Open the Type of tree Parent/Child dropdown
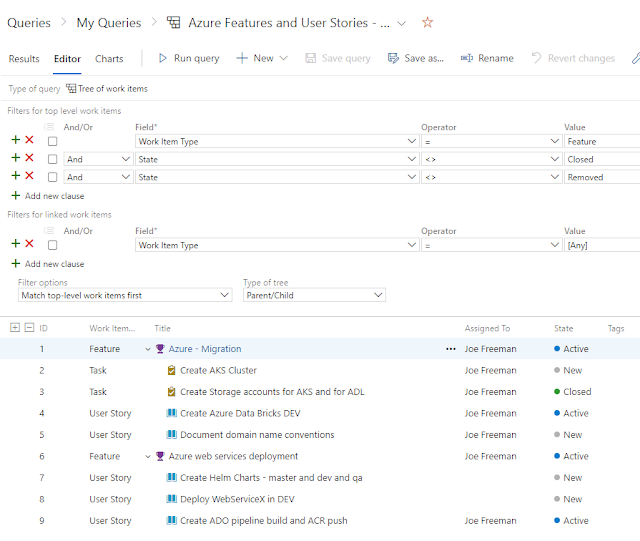The height and width of the screenshot is (541, 640). [314, 295]
